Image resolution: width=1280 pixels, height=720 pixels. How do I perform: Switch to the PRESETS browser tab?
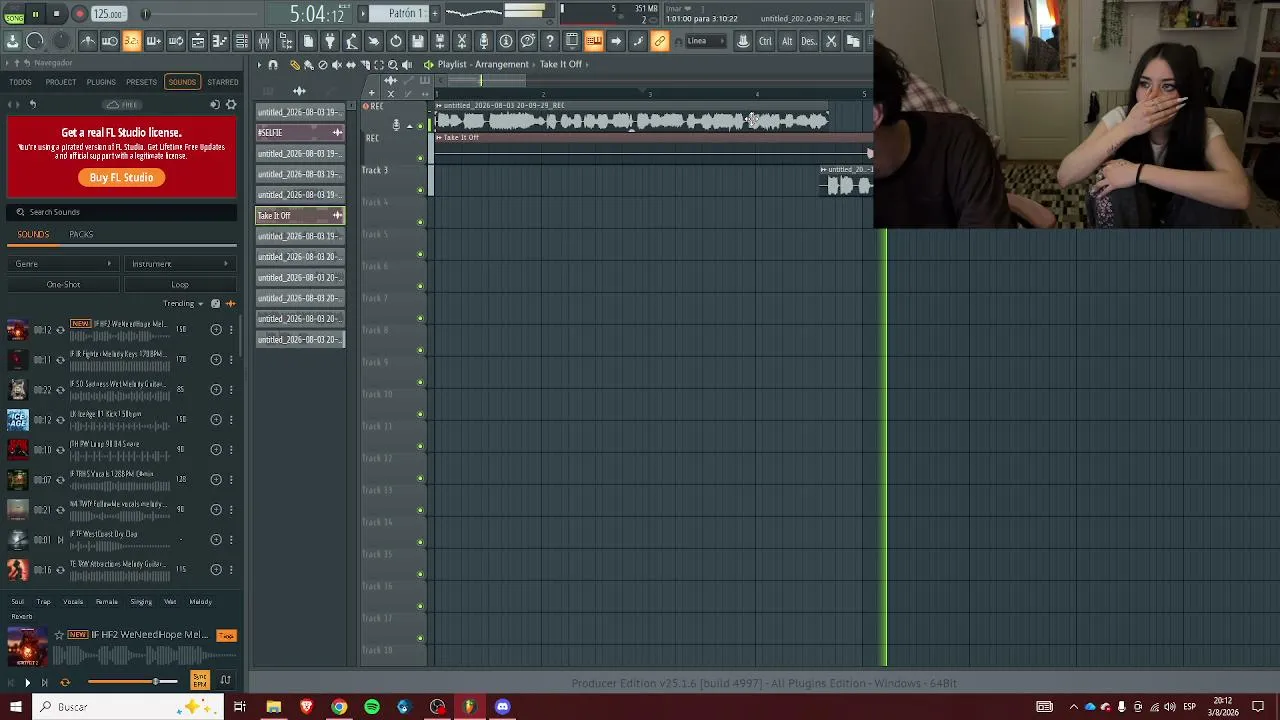coord(141,82)
